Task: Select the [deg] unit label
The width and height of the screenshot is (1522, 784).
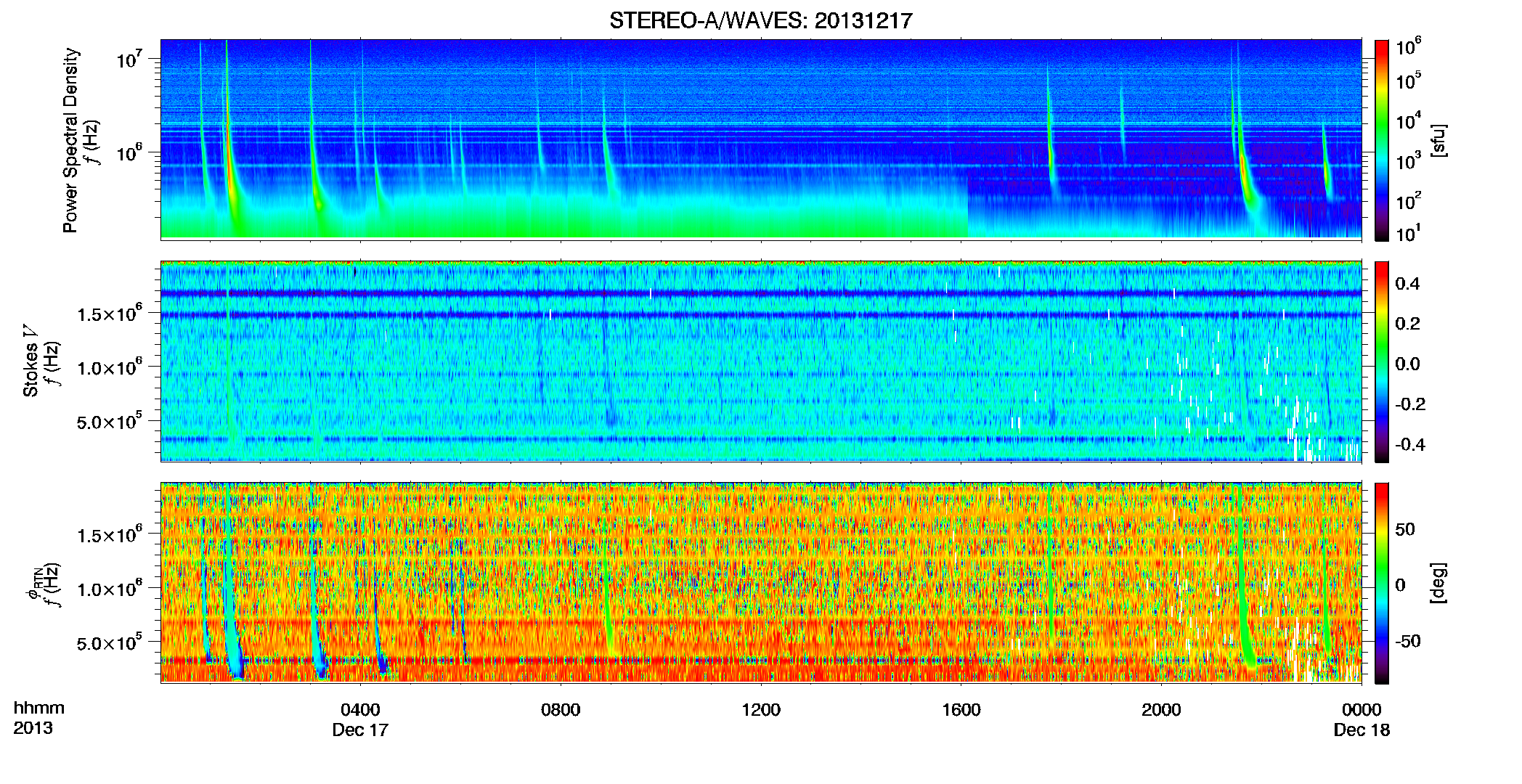Action: point(1438,583)
